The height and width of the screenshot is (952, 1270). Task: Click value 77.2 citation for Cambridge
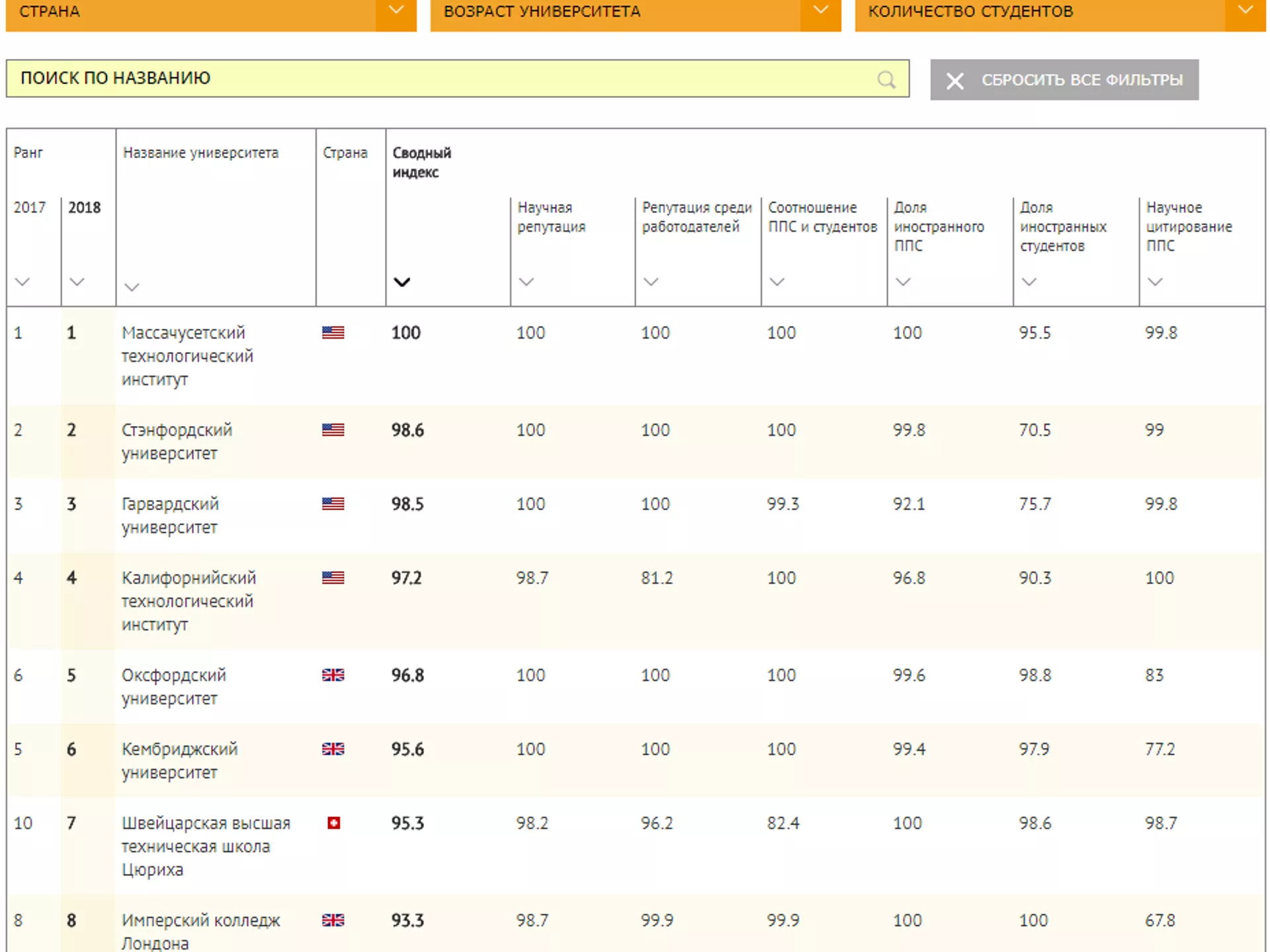click(1160, 750)
